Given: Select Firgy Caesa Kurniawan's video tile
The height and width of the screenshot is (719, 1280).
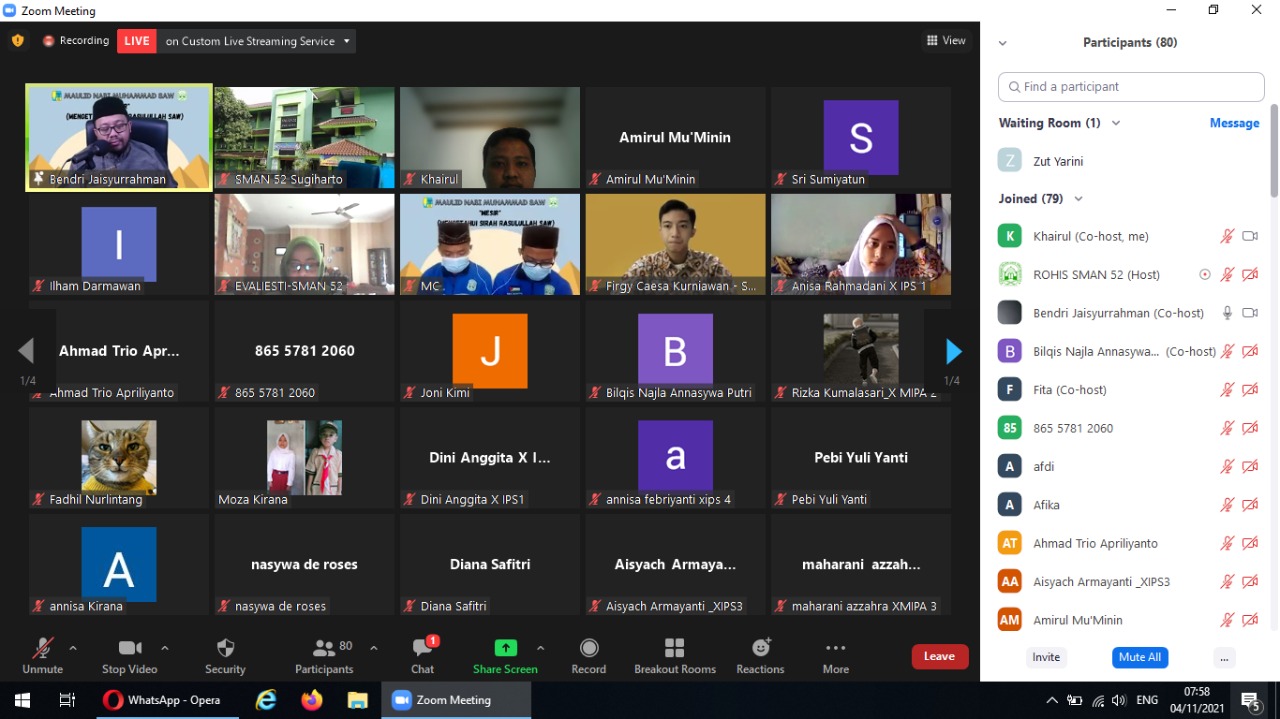Looking at the screenshot, I should click(x=675, y=244).
